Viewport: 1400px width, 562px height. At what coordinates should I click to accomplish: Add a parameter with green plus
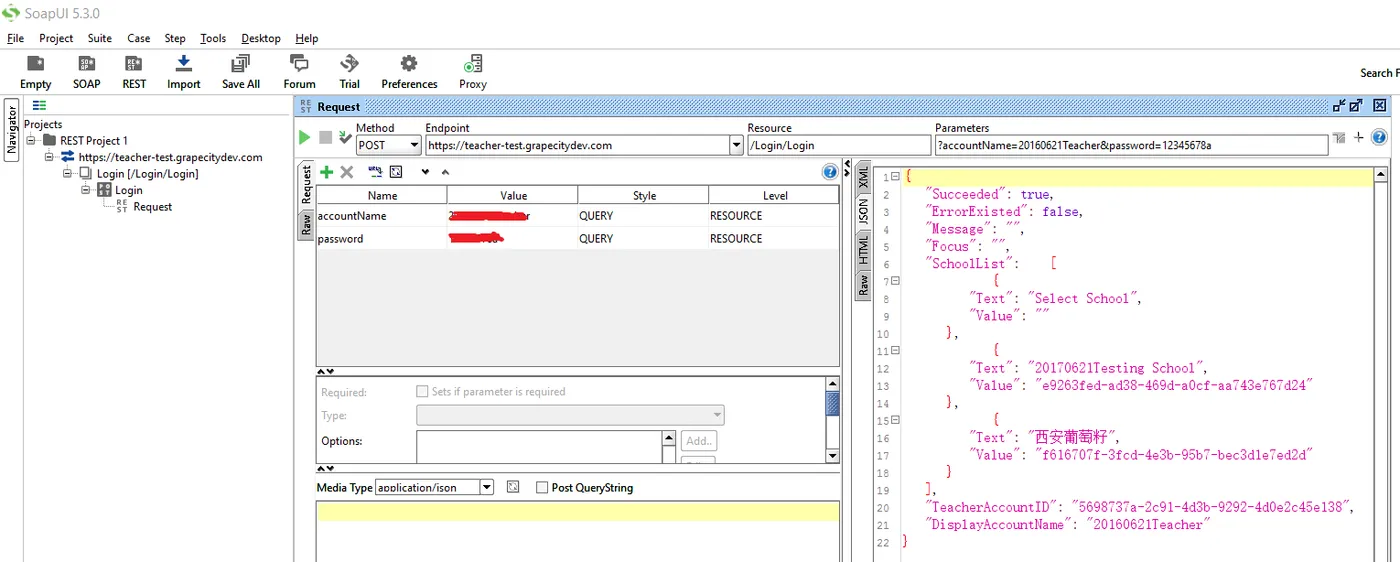pos(326,172)
